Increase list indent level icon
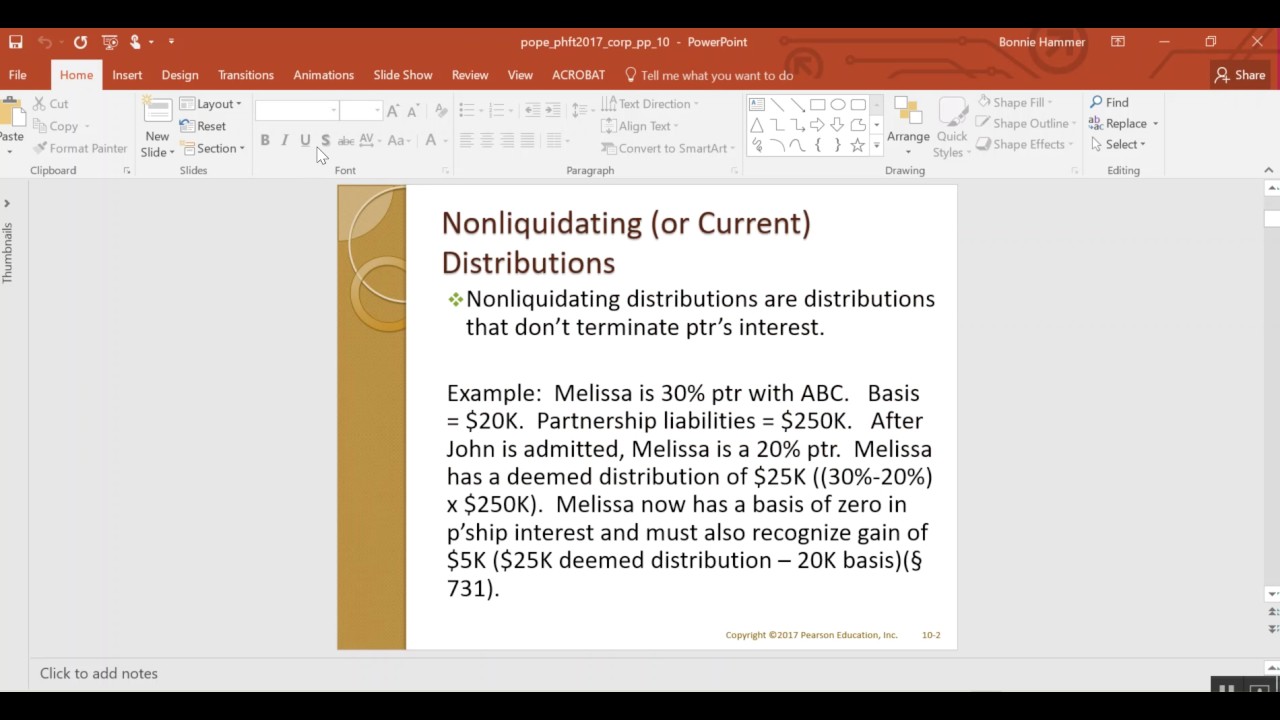Viewport: 1280px width, 720px height. [552, 110]
